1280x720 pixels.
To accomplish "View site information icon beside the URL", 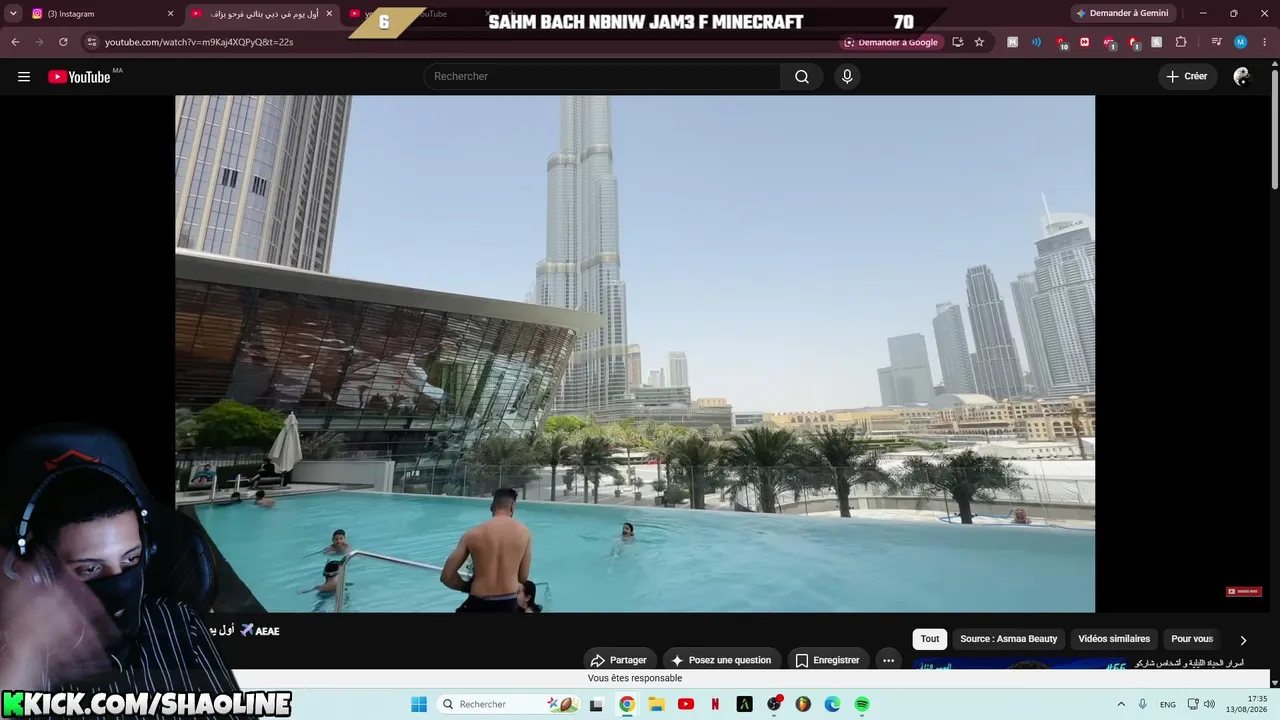I will pos(91,42).
